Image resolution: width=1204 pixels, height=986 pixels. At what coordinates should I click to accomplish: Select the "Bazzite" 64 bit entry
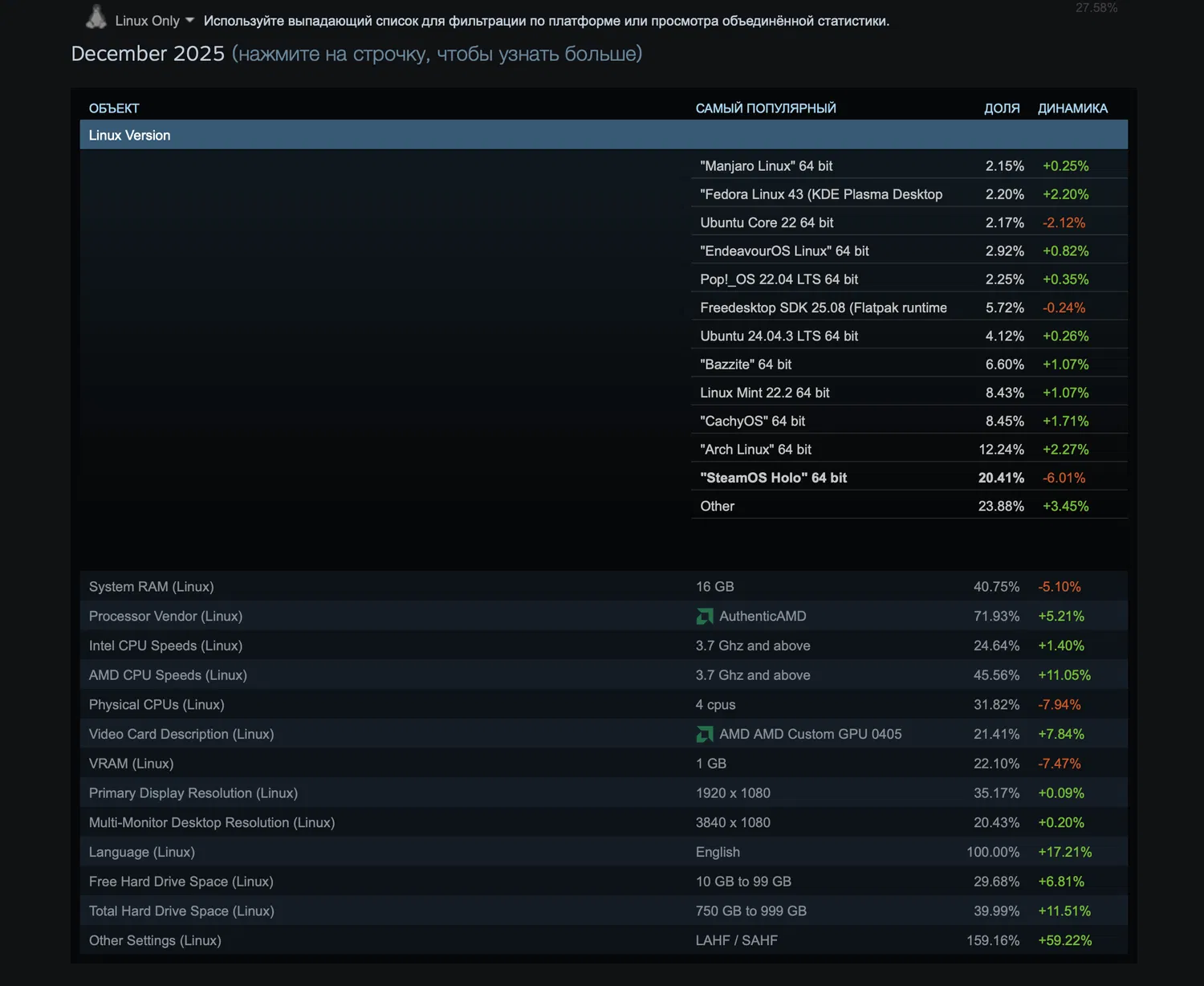tap(746, 365)
